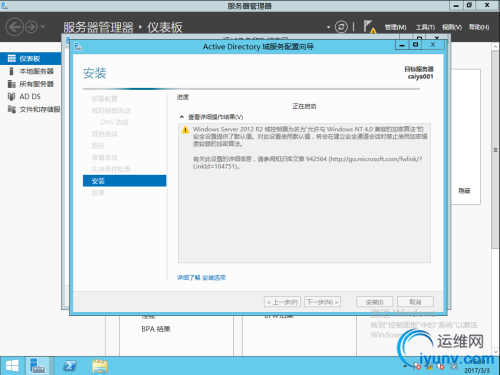Screen dimensions: 500x375
Task: Open the notifications flag with warning
Action: click(x=369, y=26)
